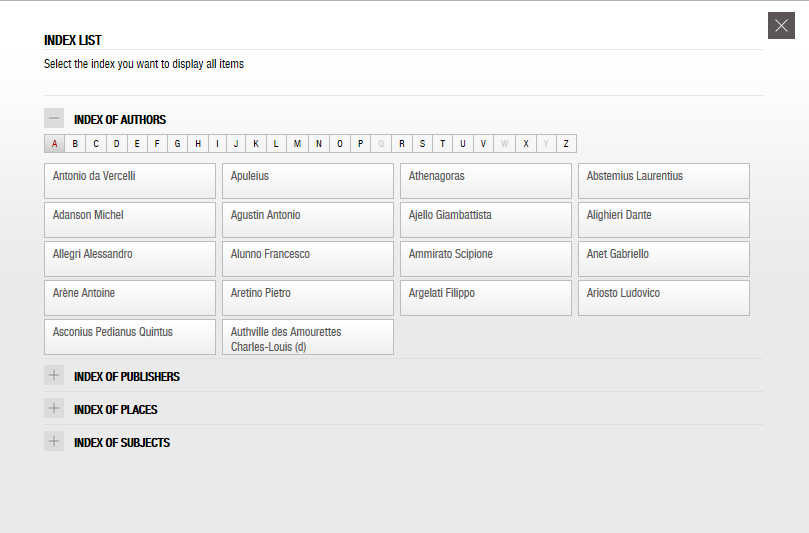Open the author Ammirato Scipione
Screen dimensions: 809x533
(x=486, y=259)
